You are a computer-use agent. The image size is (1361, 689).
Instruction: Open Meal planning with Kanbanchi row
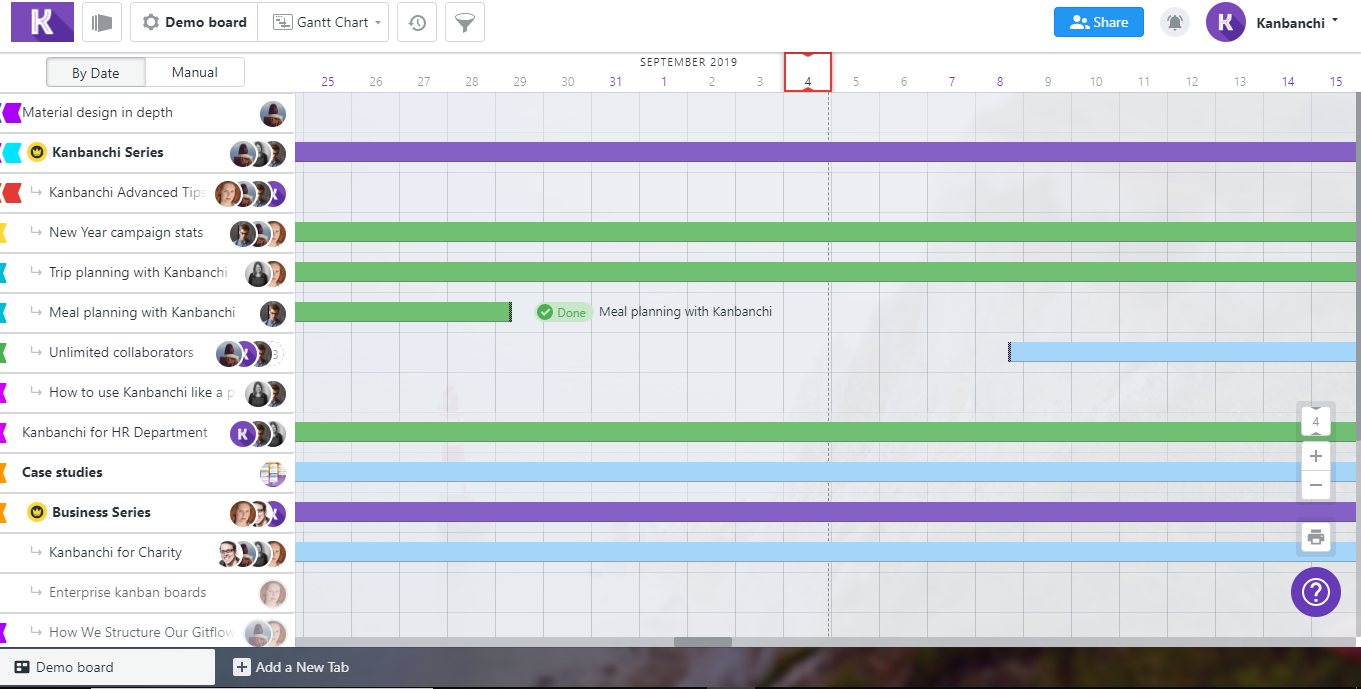coord(147,313)
